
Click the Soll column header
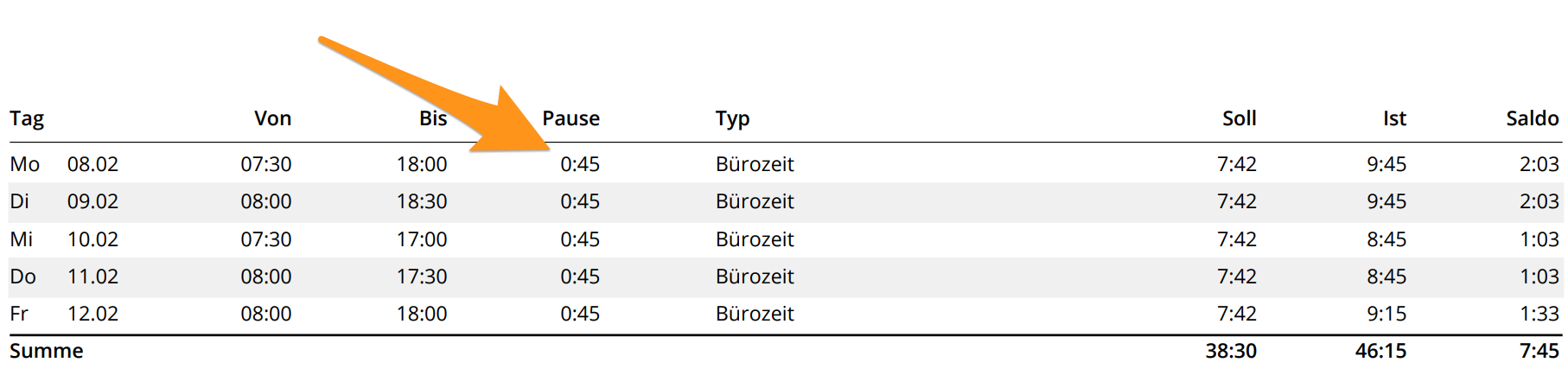click(1239, 118)
